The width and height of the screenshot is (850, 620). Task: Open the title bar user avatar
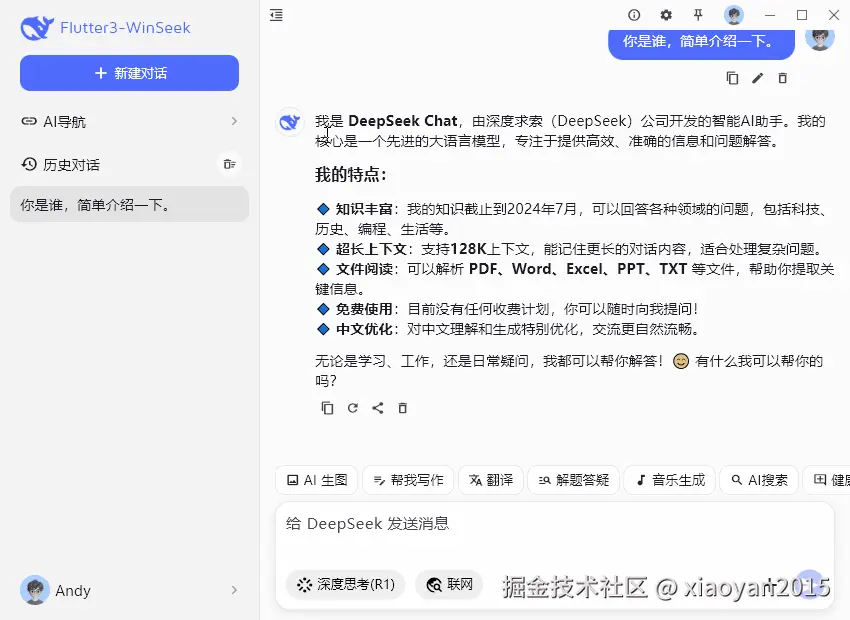pos(734,15)
